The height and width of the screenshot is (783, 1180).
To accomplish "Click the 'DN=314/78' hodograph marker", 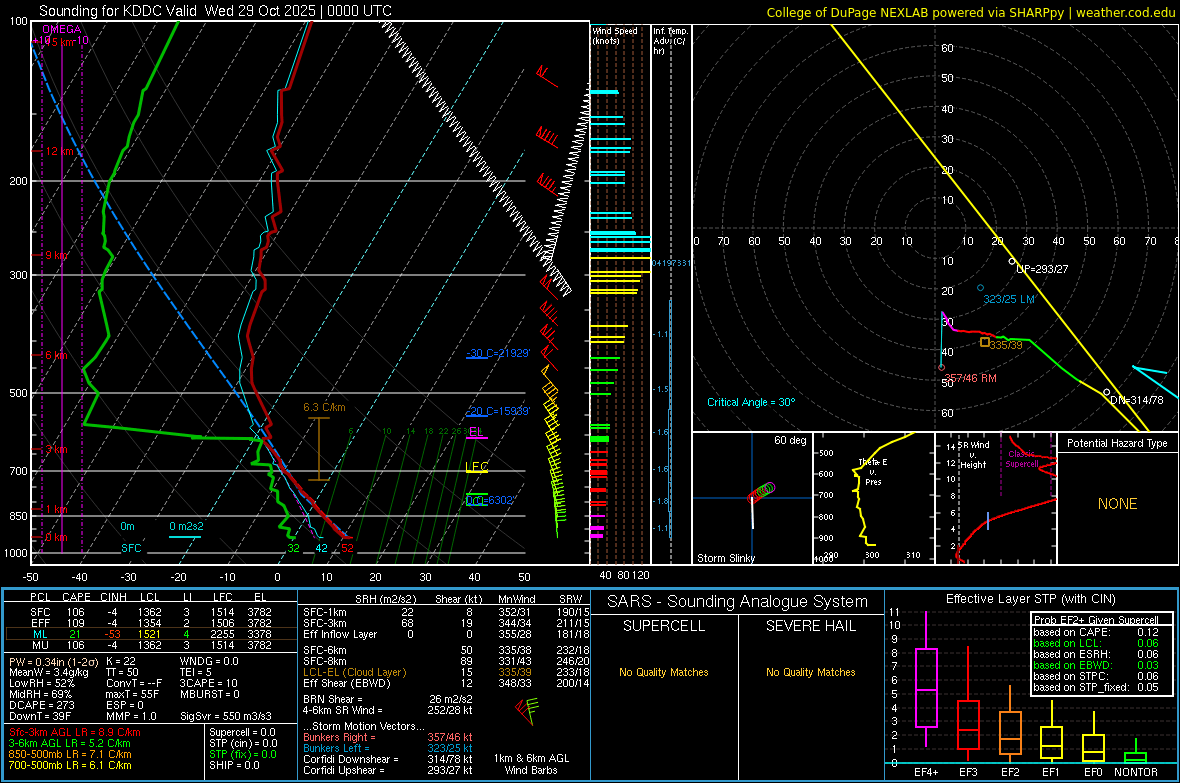I will click(1136, 400).
